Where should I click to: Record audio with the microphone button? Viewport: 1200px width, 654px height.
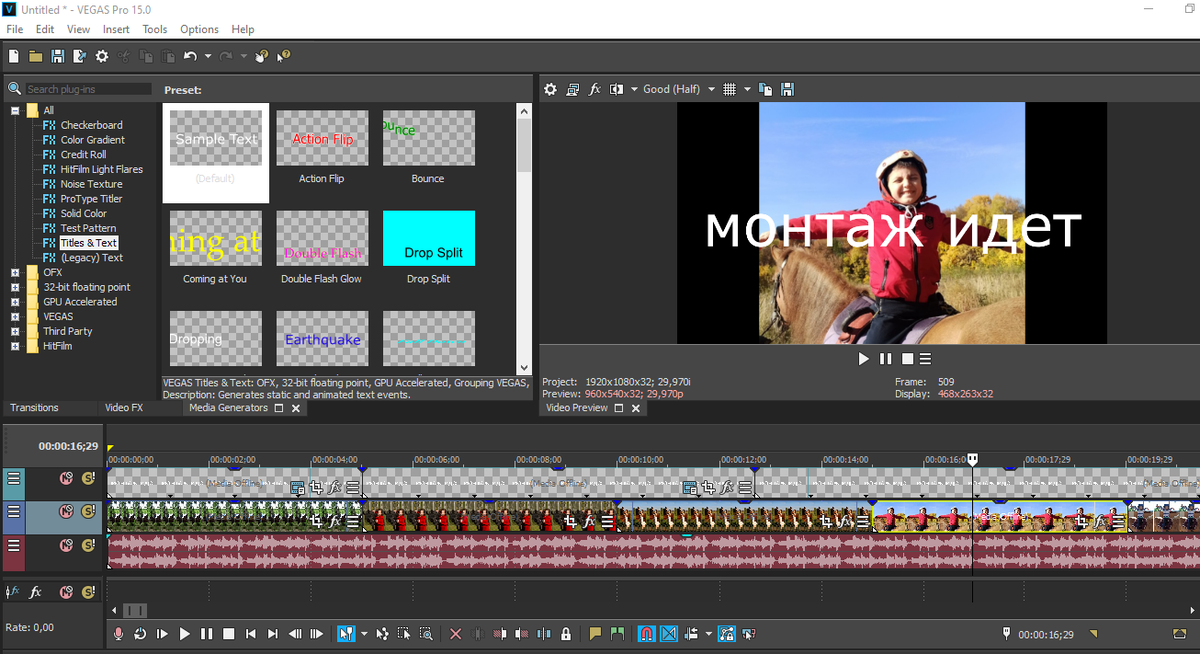tap(118, 634)
